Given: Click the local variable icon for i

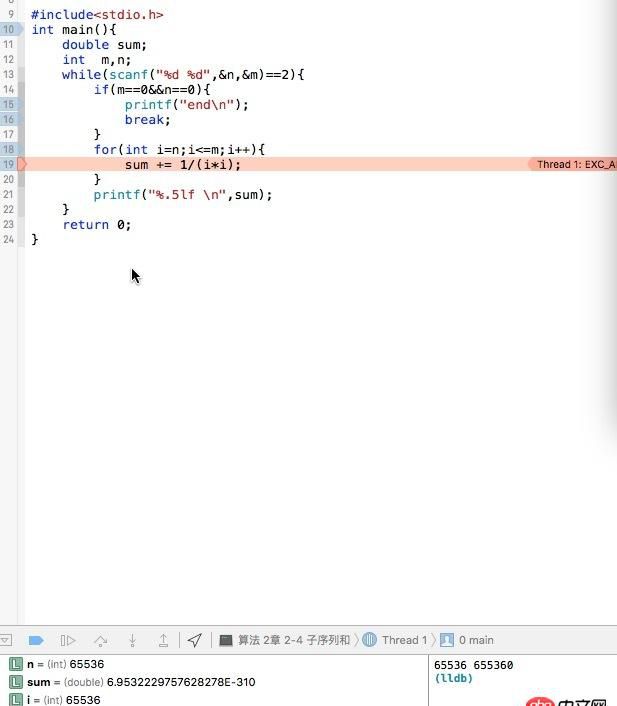Looking at the screenshot, I should (x=16, y=700).
